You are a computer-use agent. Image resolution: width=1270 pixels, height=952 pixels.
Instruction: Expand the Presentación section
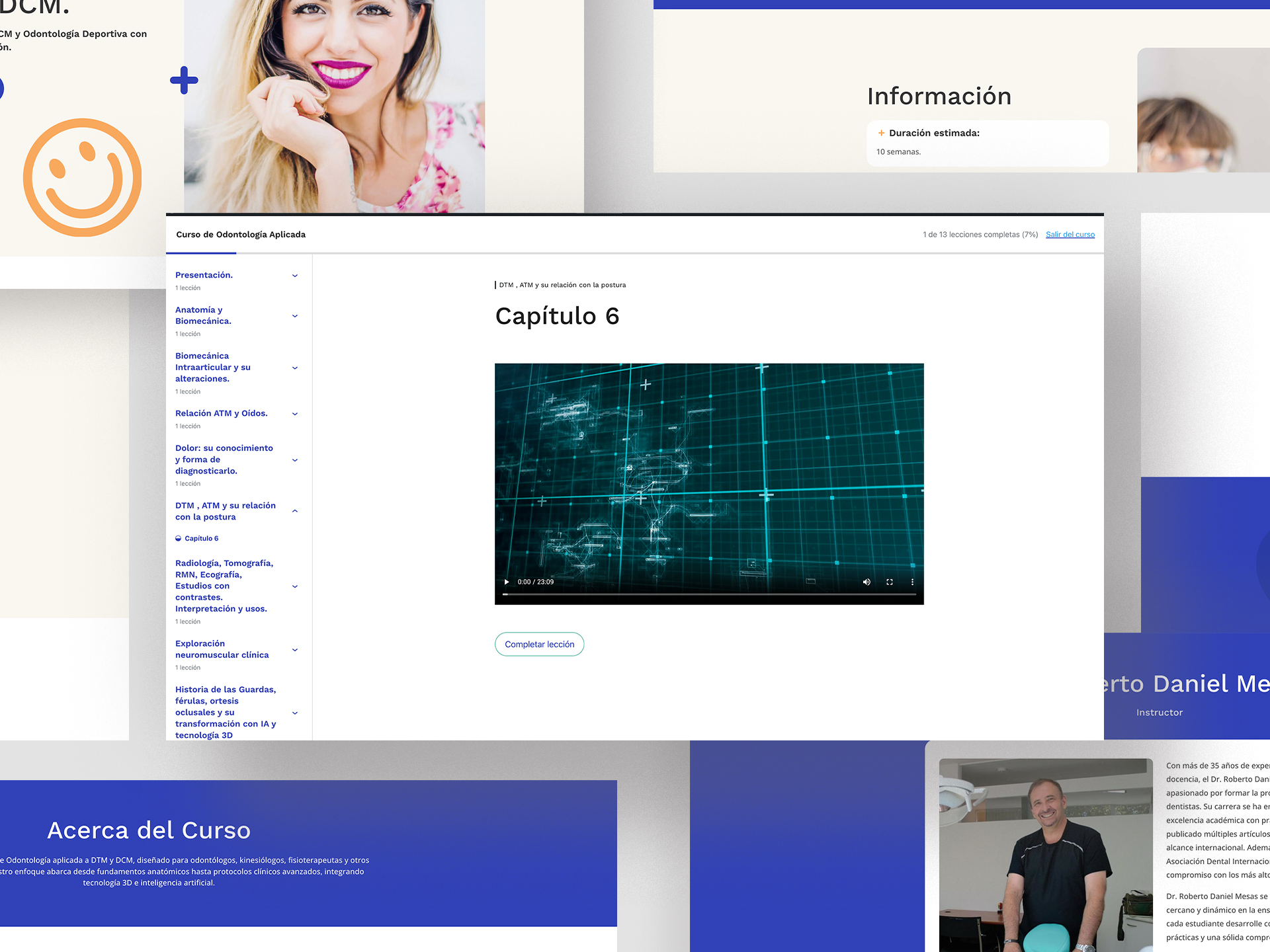295,276
